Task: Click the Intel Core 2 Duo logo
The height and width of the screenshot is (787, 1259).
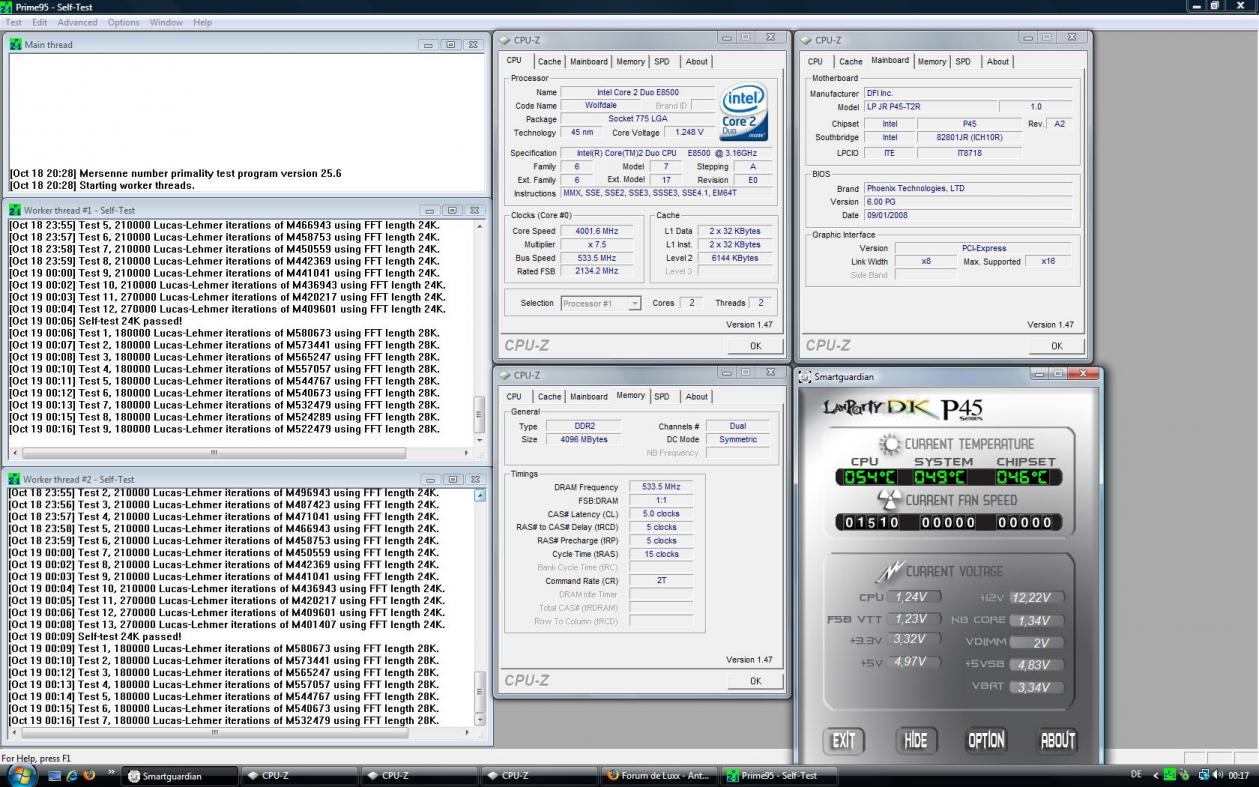Action: coord(743,111)
